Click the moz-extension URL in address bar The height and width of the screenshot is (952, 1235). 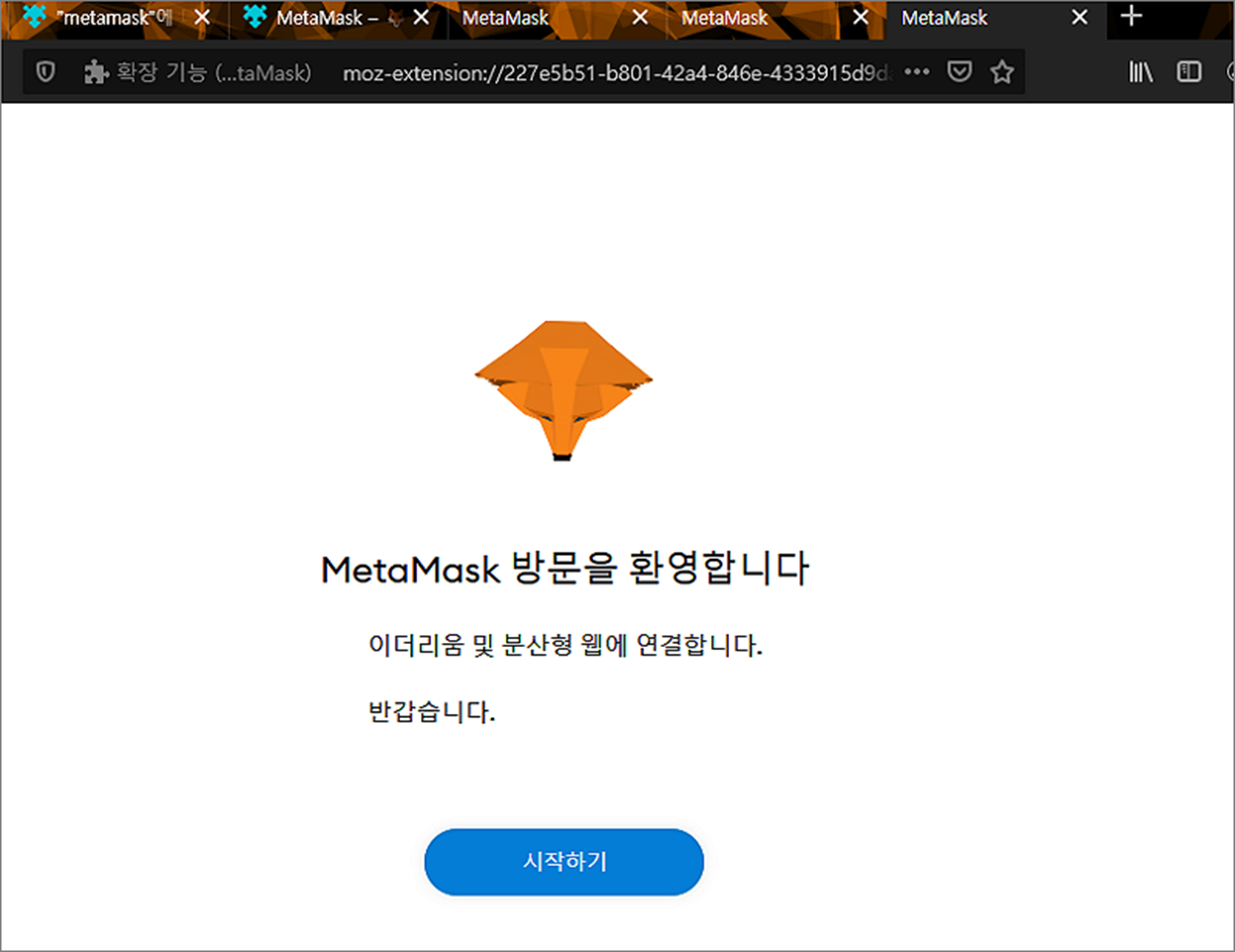pos(617,73)
